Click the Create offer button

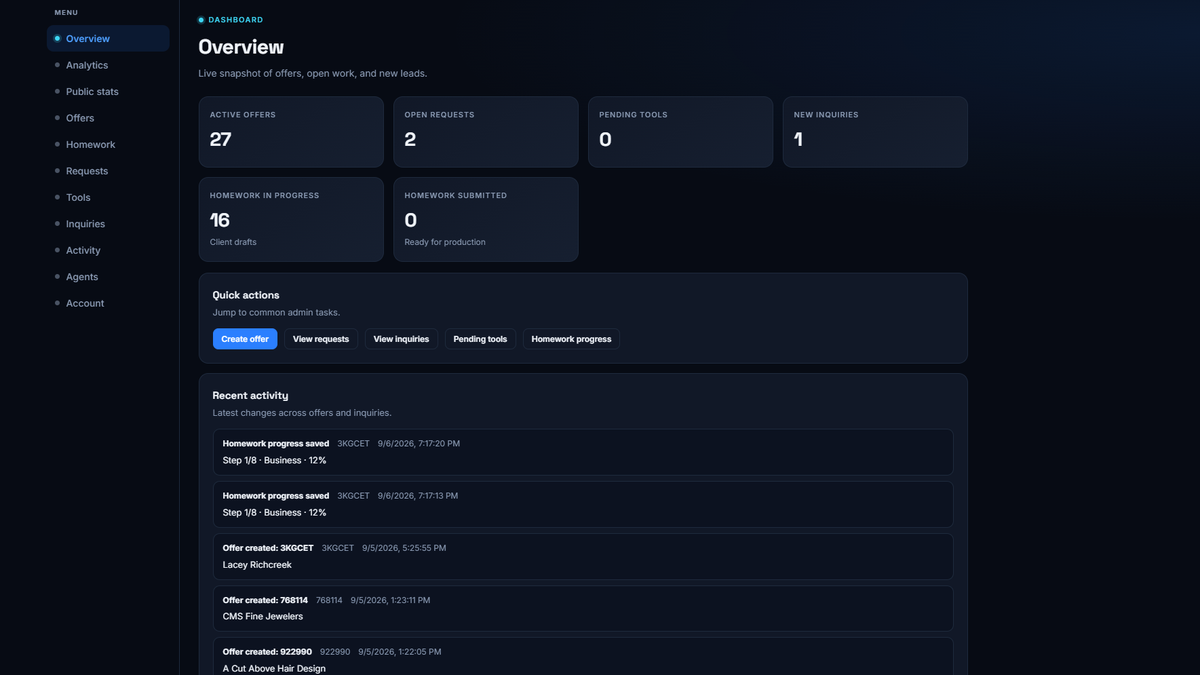coord(245,339)
